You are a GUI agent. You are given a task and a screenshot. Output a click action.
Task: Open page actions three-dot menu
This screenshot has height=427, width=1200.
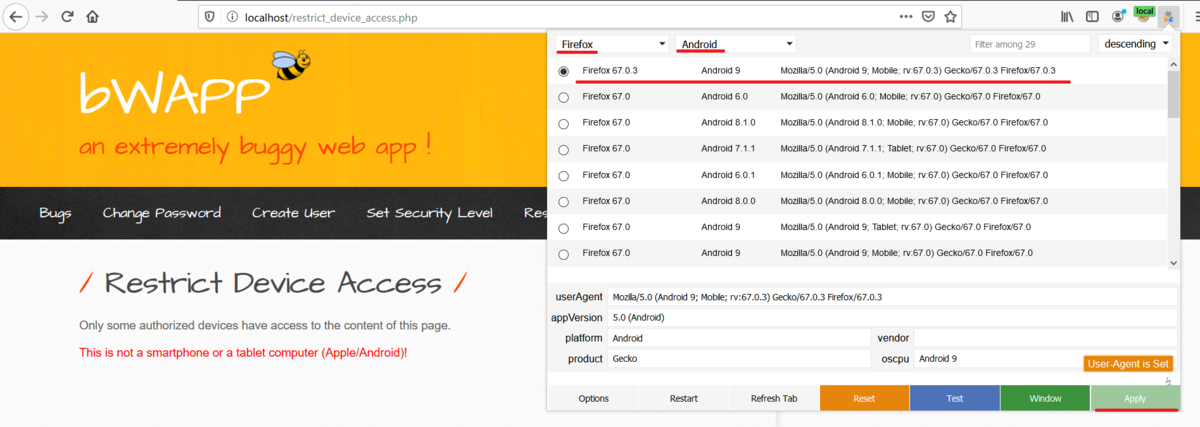(906, 16)
